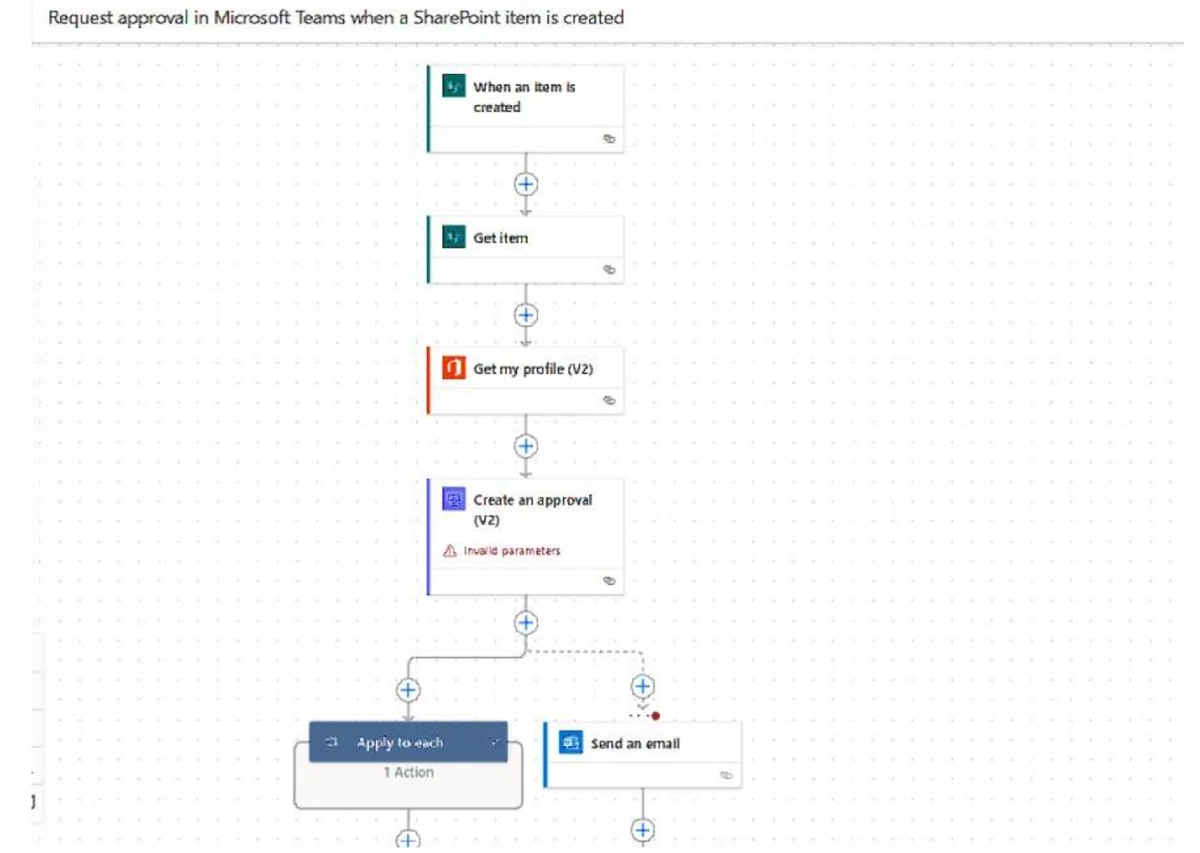This screenshot has height=853, width=1200.
Task: Add an action between Get item and Get my profile
Action: [526, 315]
